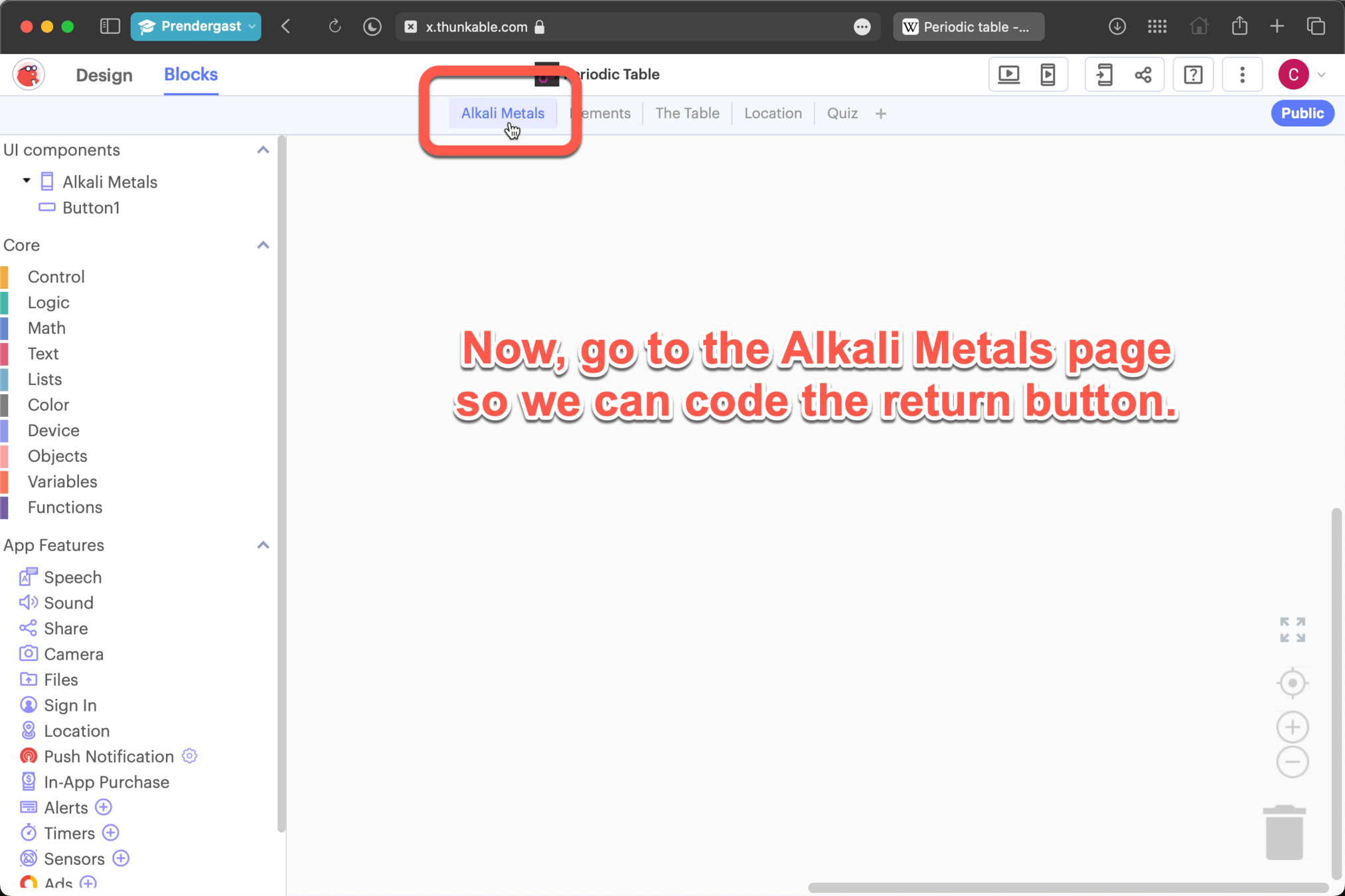Screen dimensions: 1345x896
Task: Collapse the UI components section
Action: [263, 150]
